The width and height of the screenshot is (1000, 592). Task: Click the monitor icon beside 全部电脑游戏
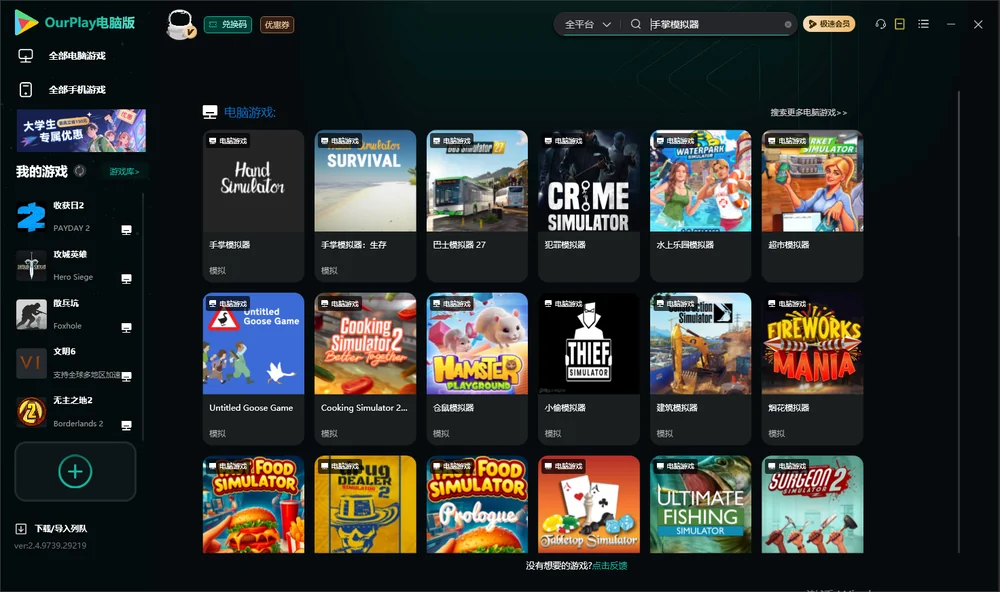point(26,56)
